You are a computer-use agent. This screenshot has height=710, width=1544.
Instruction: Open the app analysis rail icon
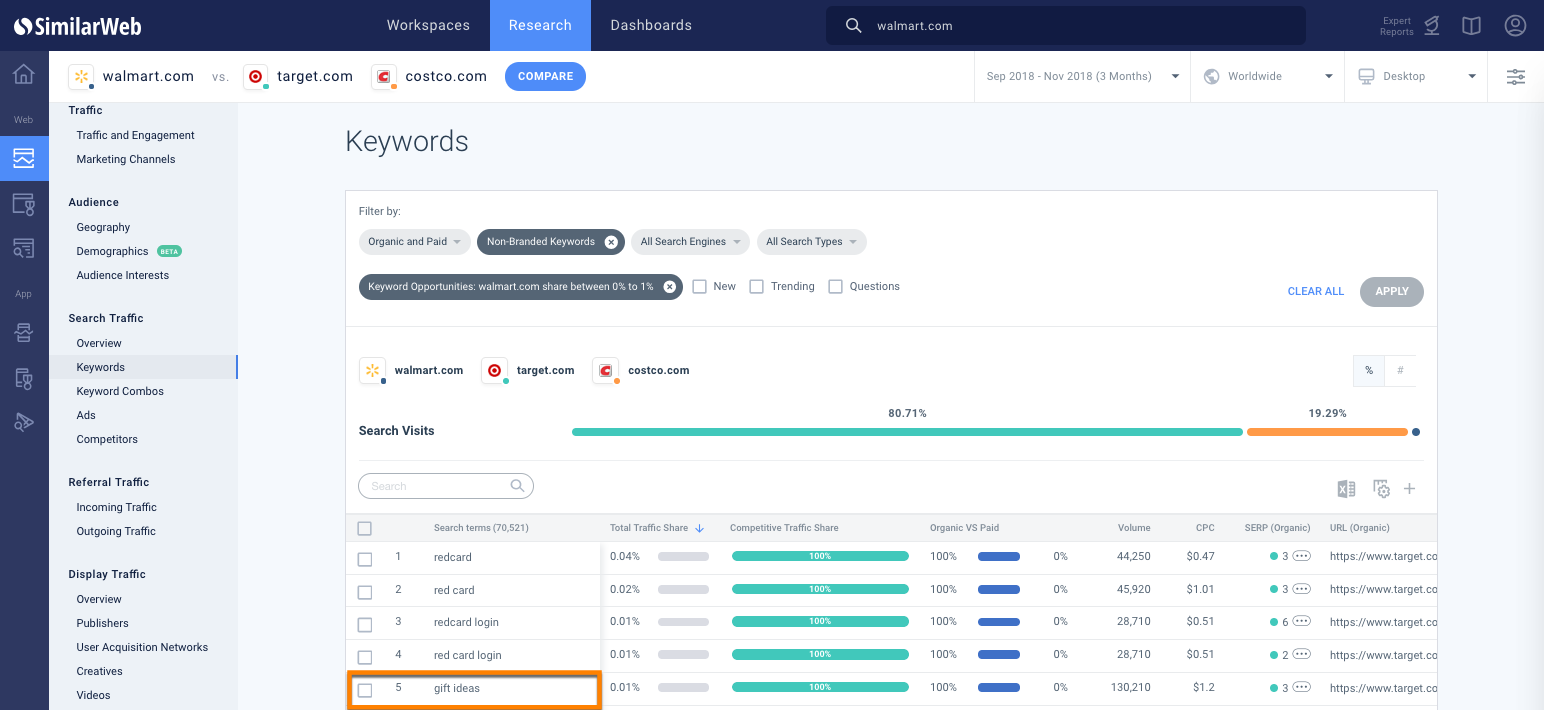(24, 333)
